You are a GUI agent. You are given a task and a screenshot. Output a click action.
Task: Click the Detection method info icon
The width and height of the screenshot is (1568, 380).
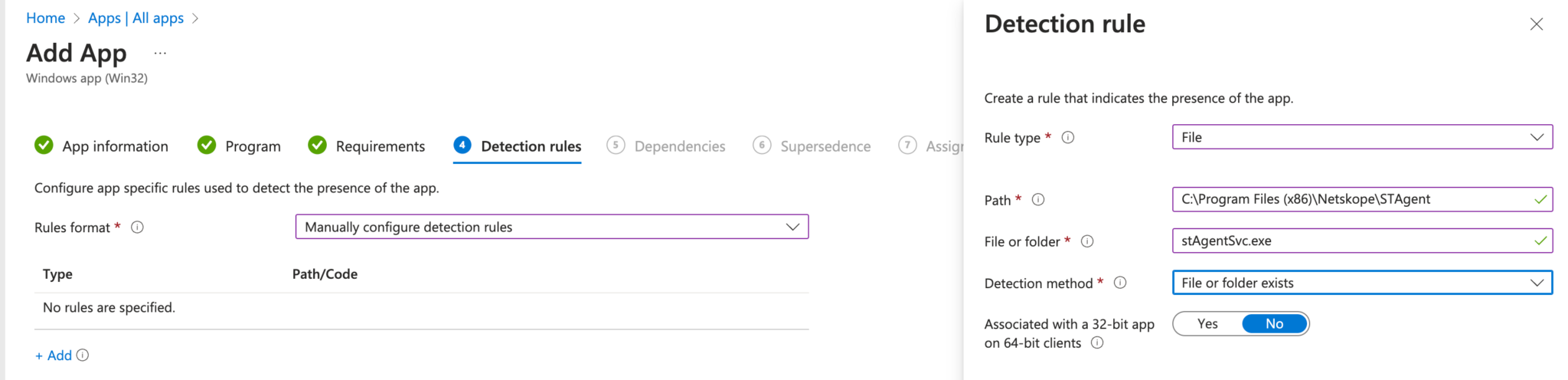click(1120, 283)
